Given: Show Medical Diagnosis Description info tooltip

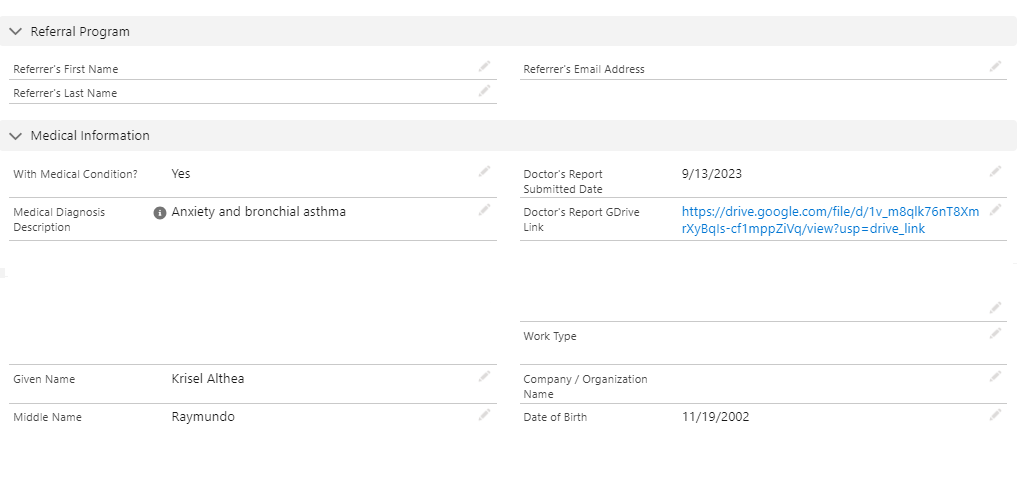Looking at the screenshot, I should pyautogui.click(x=160, y=213).
